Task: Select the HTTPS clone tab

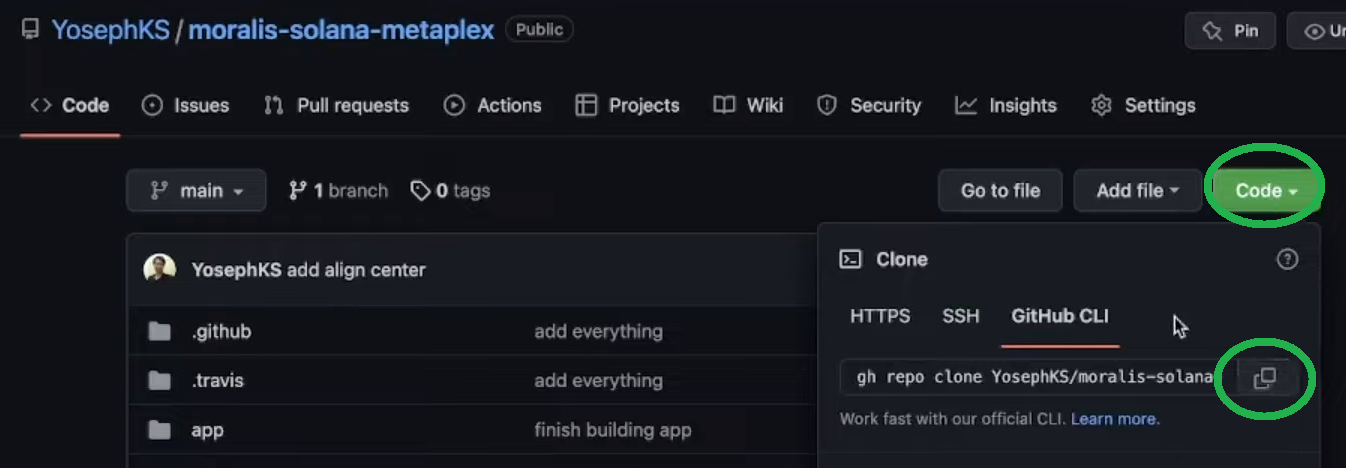Action: tap(880, 316)
